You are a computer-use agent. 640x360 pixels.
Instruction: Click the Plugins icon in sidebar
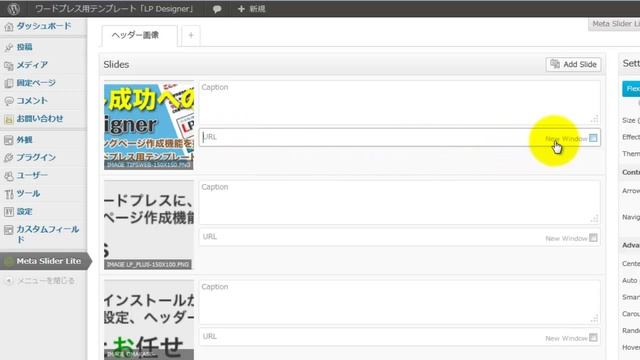coord(9,158)
